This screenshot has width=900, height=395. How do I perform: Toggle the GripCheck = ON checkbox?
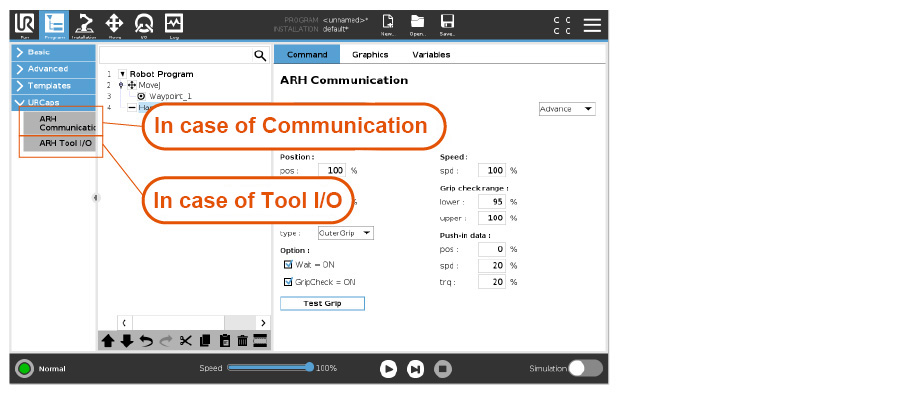tap(289, 282)
